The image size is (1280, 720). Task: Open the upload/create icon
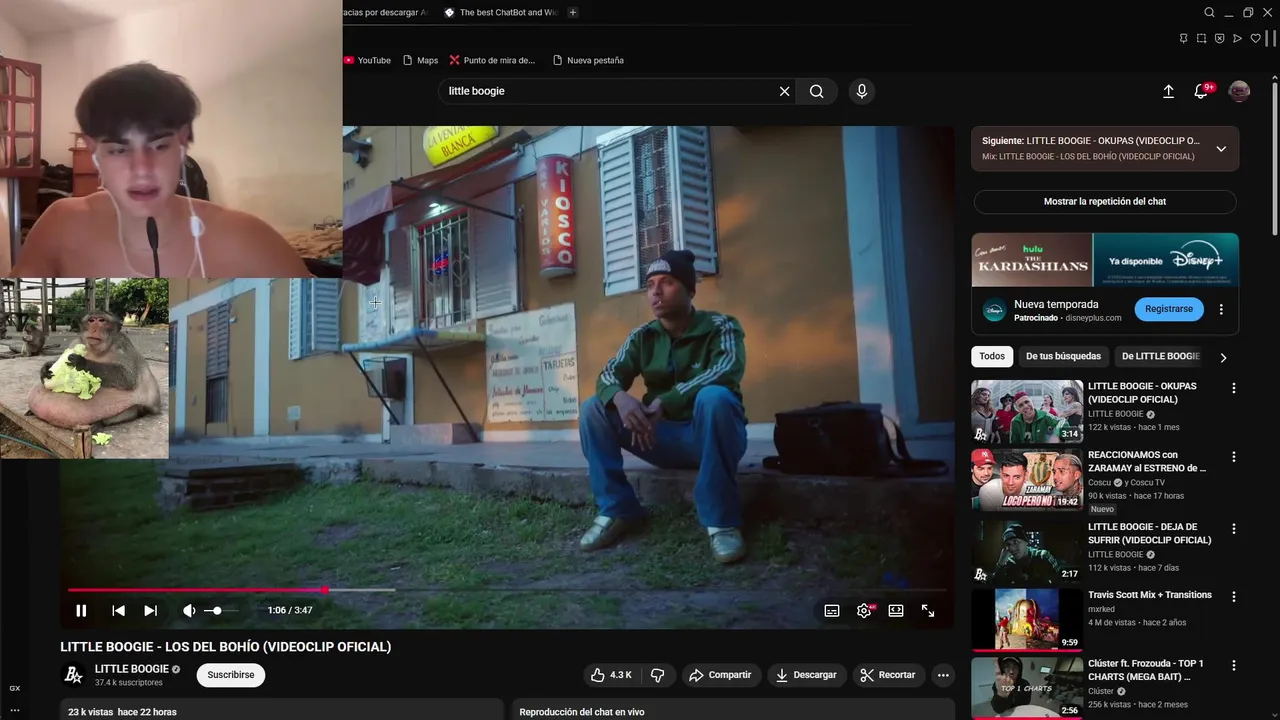[x=1168, y=91]
